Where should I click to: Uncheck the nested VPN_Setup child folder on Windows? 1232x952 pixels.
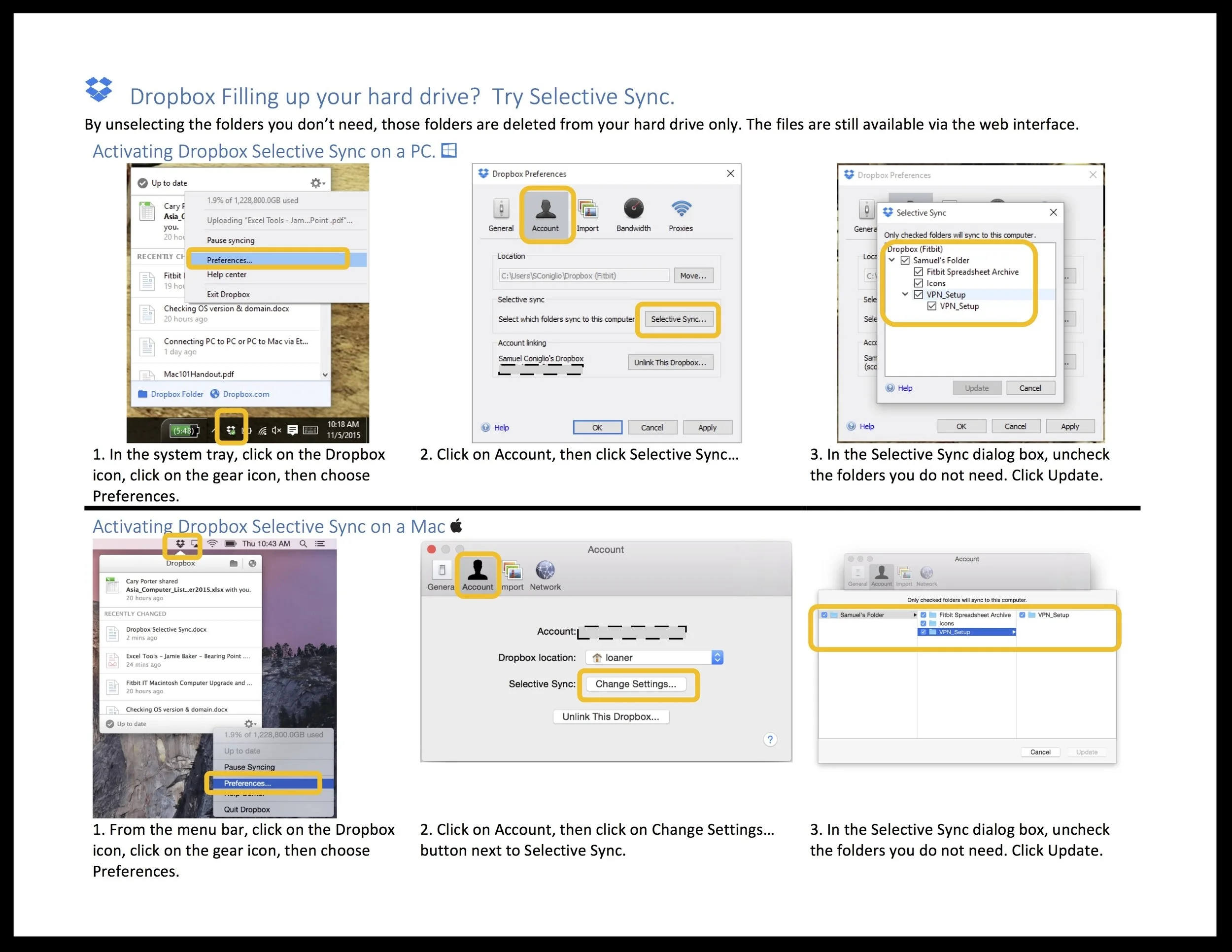point(932,306)
